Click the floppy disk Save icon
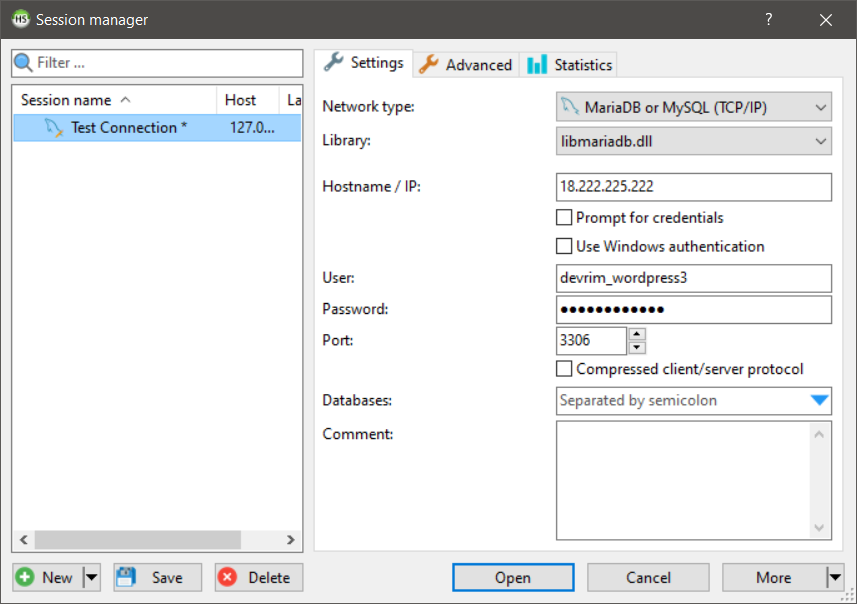Image resolution: width=857 pixels, height=604 pixels. pyautogui.click(x=126, y=577)
